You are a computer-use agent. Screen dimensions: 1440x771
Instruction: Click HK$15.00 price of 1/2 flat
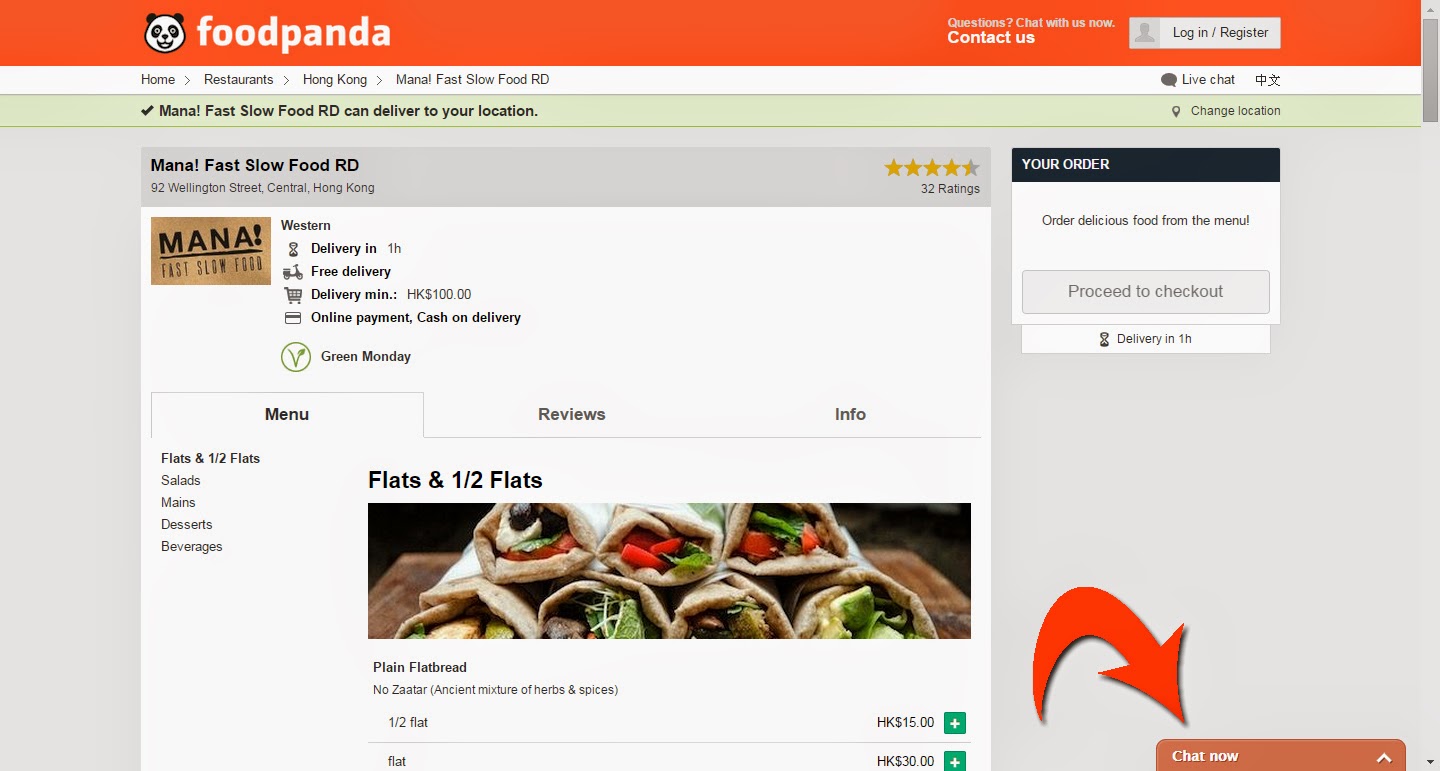coord(905,723)
